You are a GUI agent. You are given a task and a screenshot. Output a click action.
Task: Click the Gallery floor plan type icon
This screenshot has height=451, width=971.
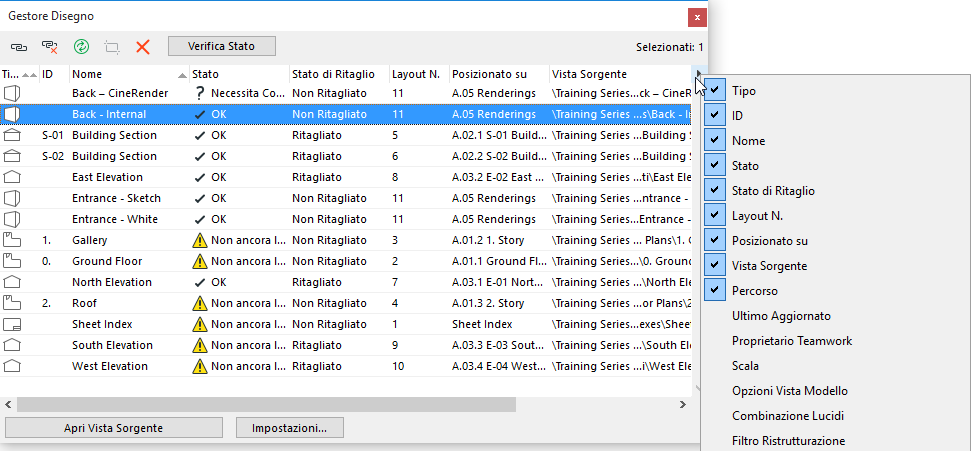click(x=12, y=240)
